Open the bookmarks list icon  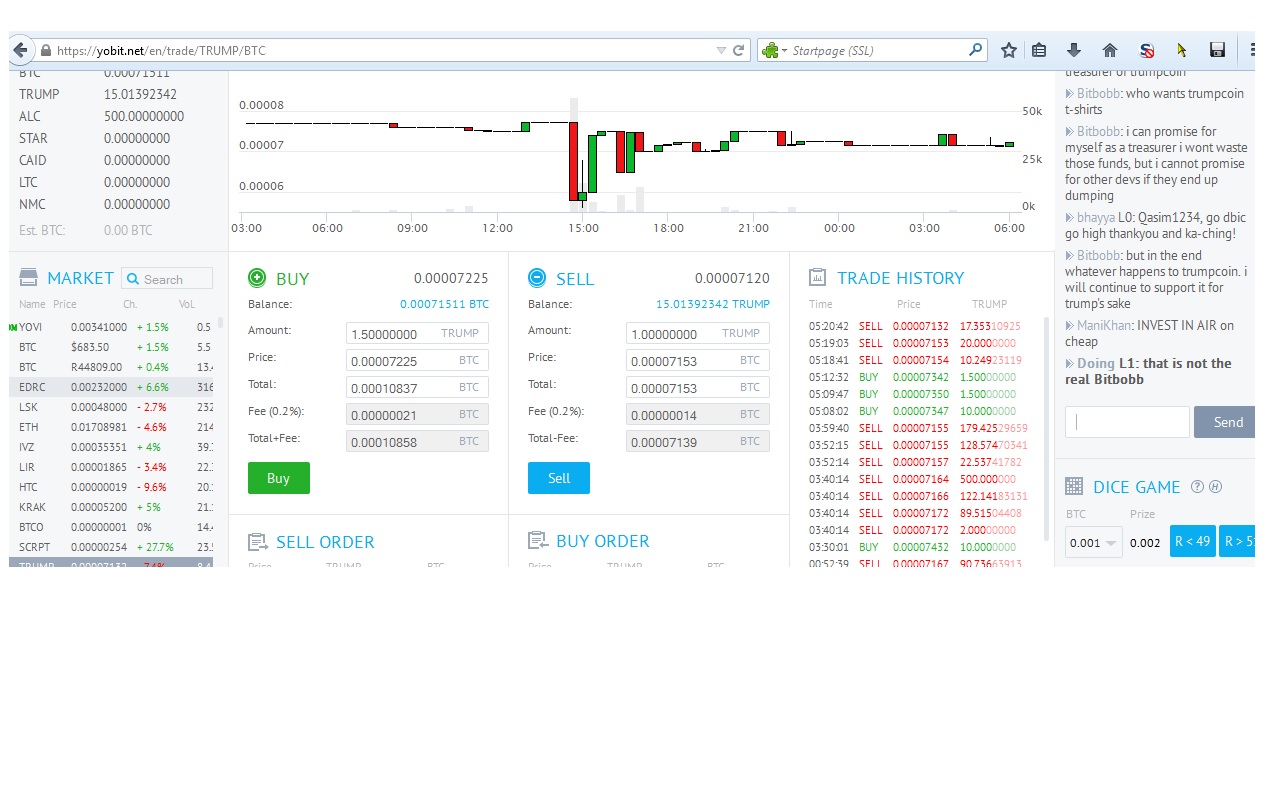coord(1039,50)
